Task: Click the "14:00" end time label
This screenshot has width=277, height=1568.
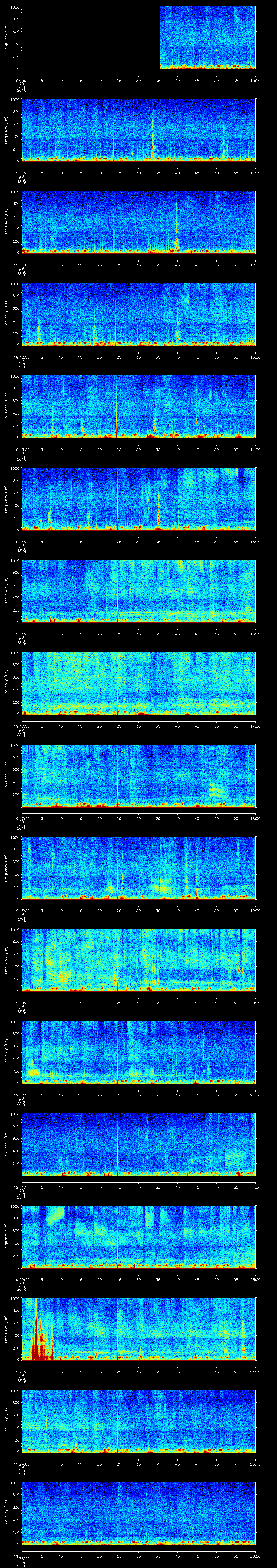Action: 255,449
